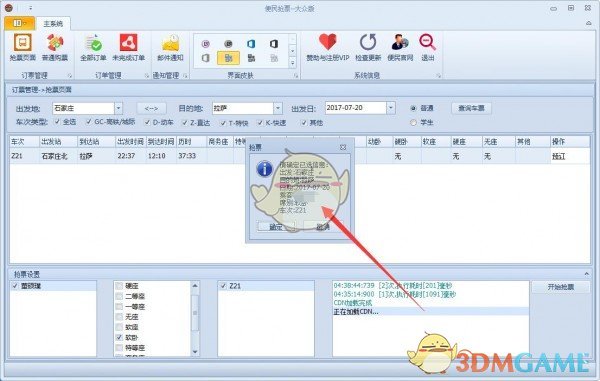Expand the full skin gallery with bottom arrow
The width and height of the screenshot is (600, 381).
pyautogui.click(x=293, y=63)
